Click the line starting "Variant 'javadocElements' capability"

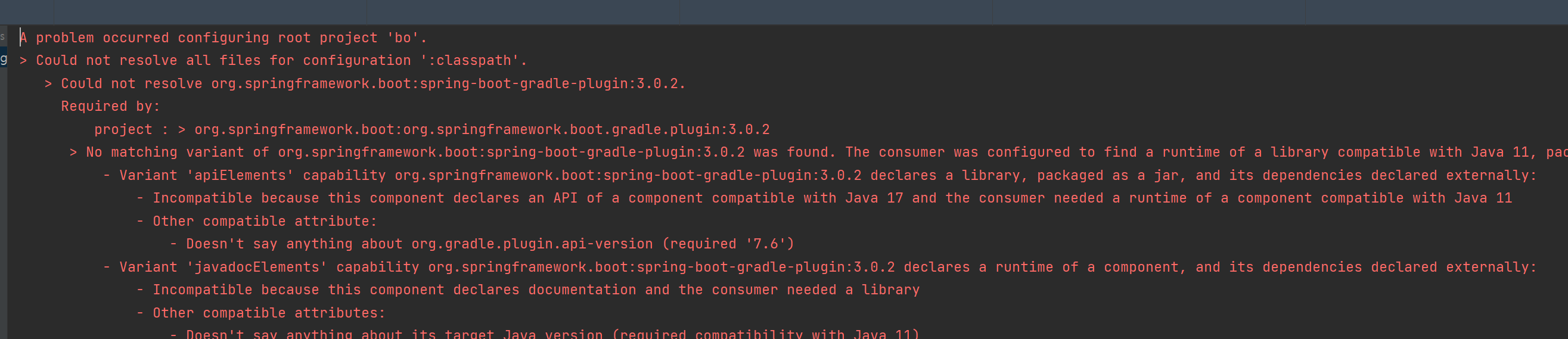pyautogui.click(x=828, y=267)
